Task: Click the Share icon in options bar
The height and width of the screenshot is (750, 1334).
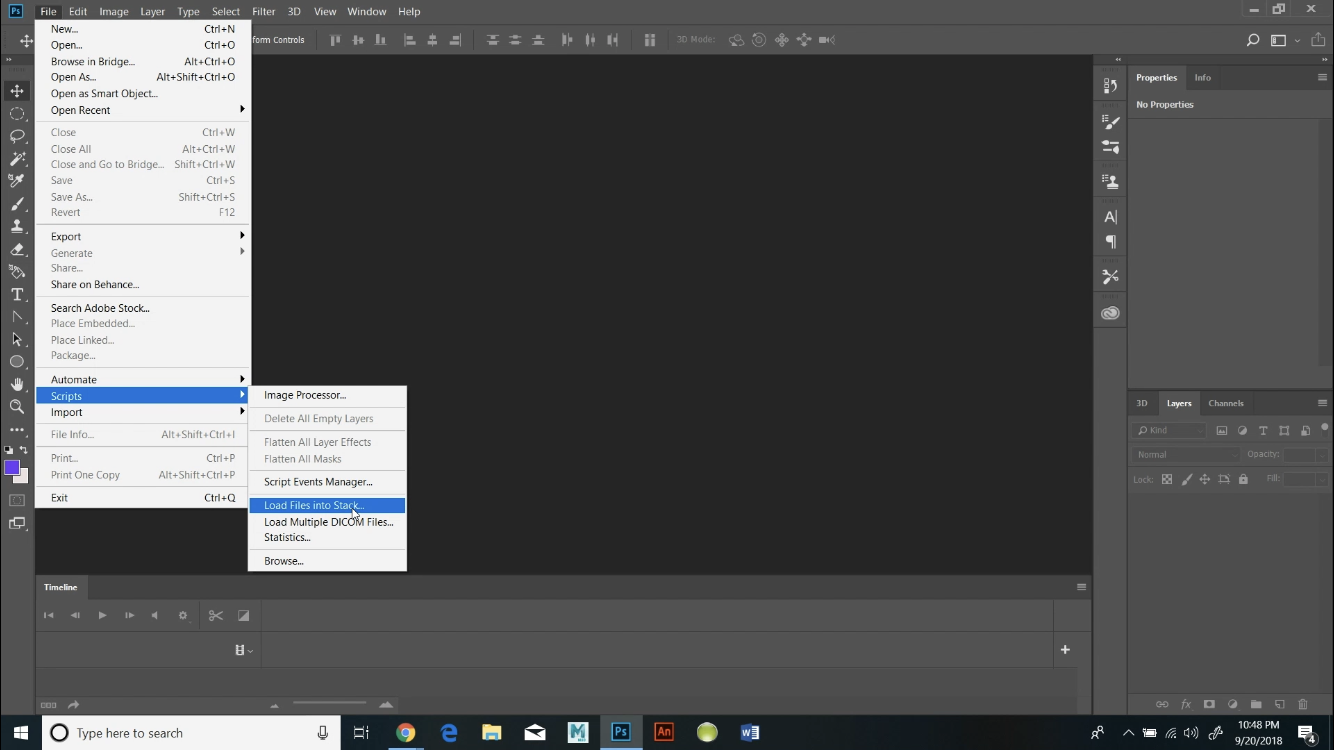Action: point(1316,40)
